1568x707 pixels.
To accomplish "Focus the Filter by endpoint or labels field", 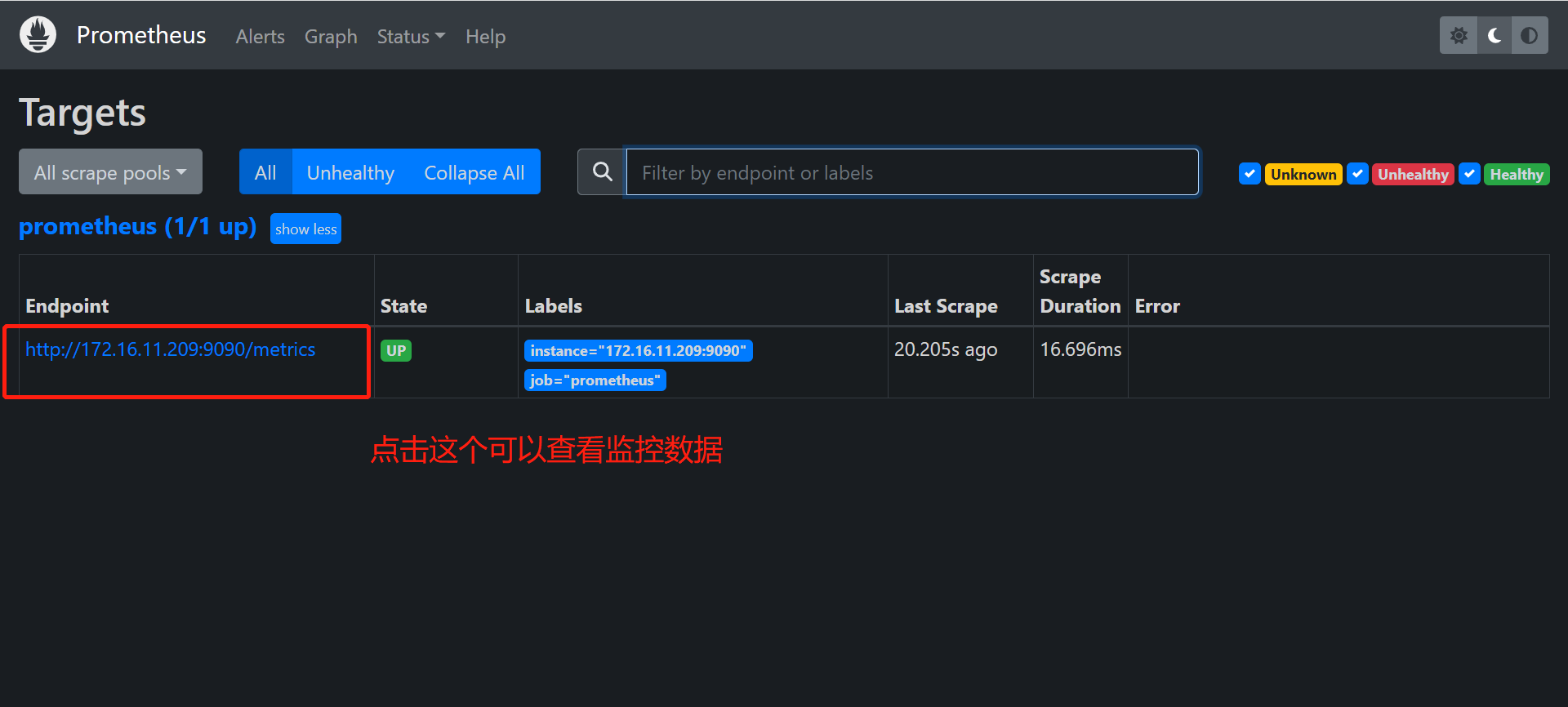I will [911, 172].
